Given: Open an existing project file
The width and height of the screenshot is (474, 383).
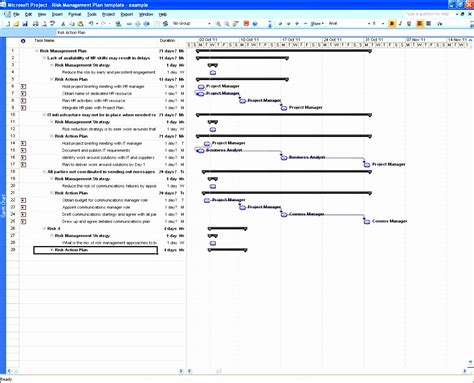Looking at the screenshot, I should pos(16,24).
